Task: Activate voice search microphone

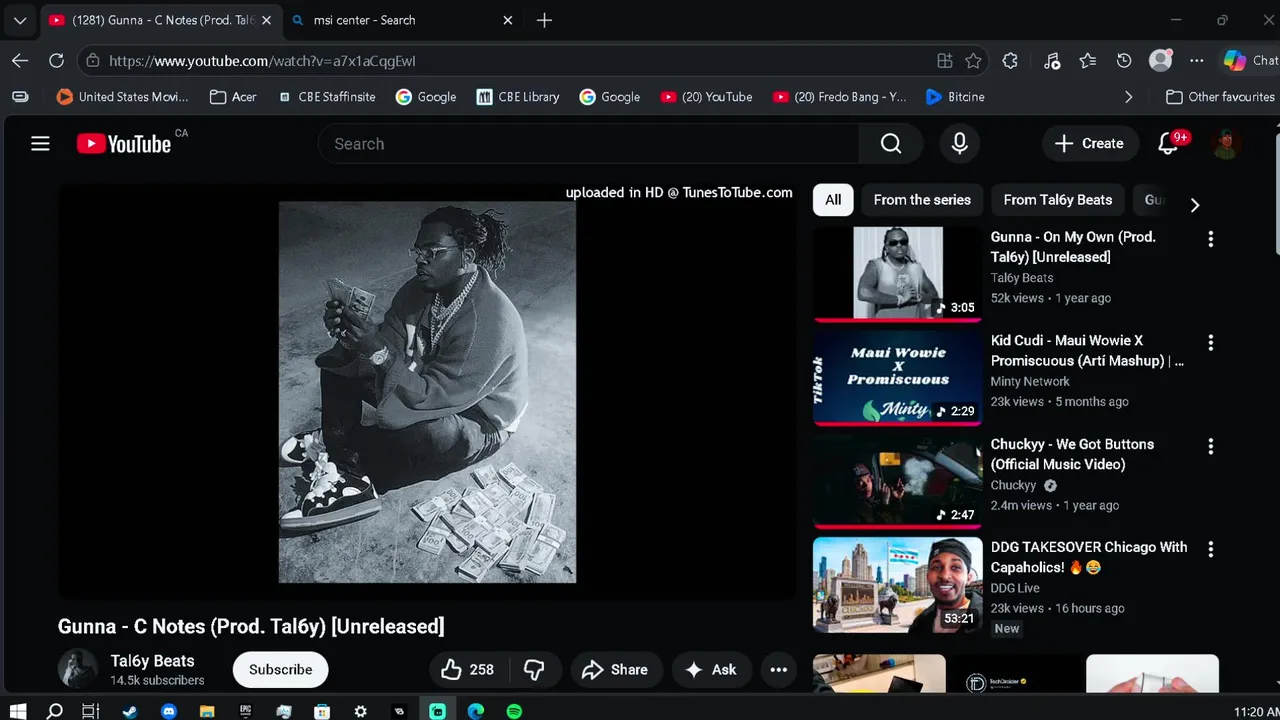Action: click(x=959, y=144)
